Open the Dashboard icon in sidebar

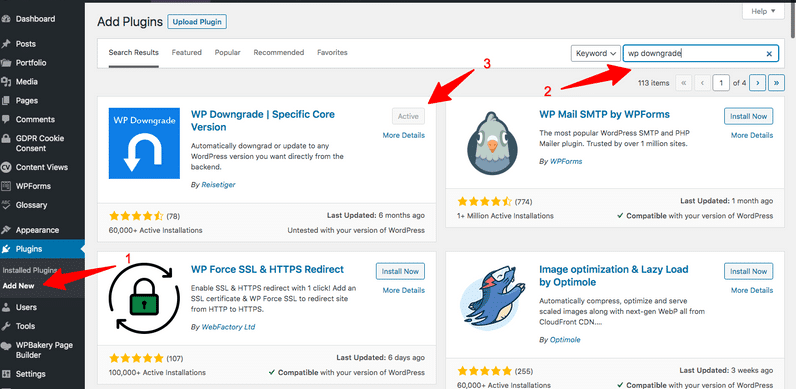click(x=6, y=19)
